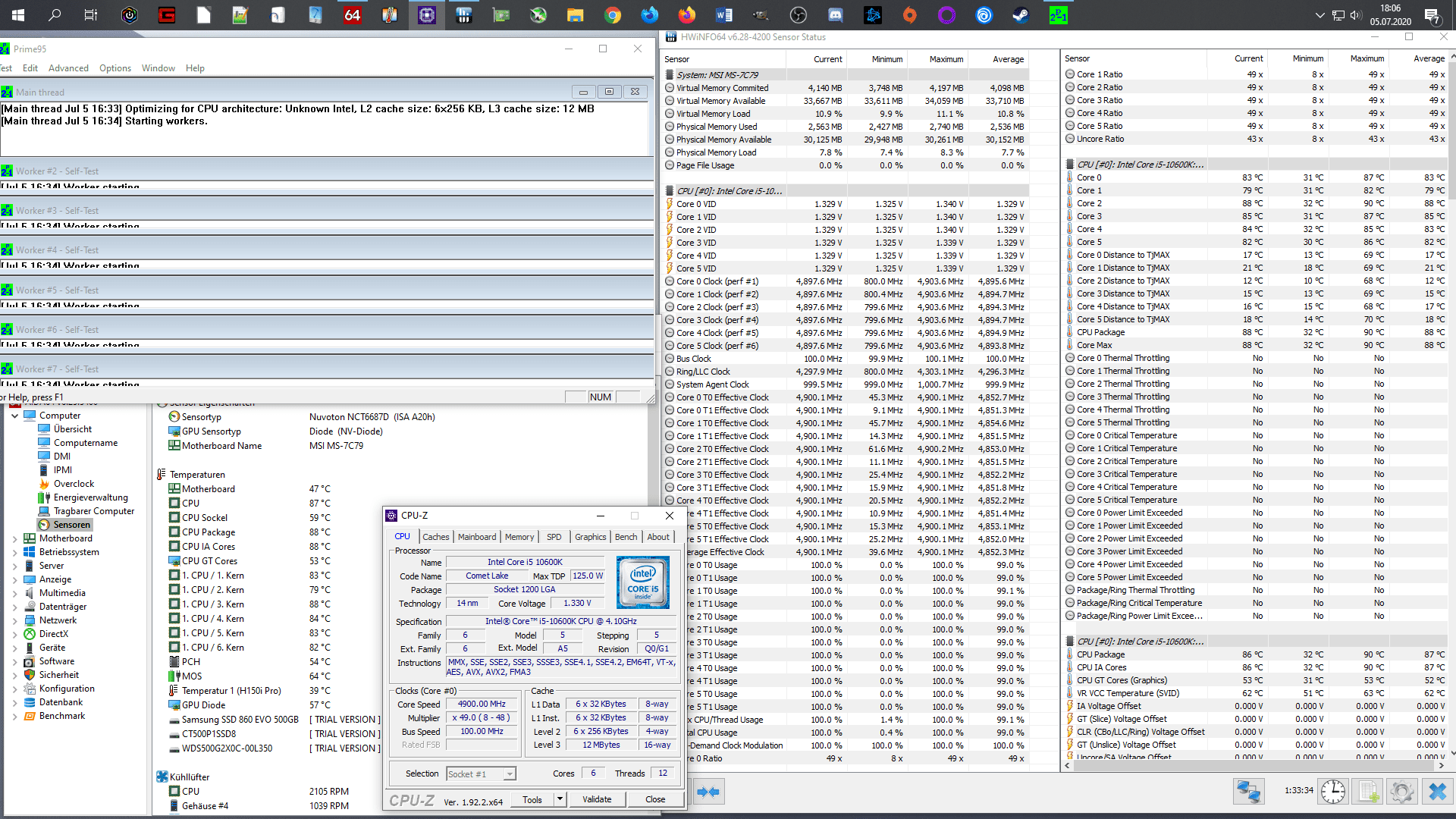Collapse the Computer node in AIDA64 tree
Image resolution: width=1456 pixels, height=819 pixels.
point(14,416)
